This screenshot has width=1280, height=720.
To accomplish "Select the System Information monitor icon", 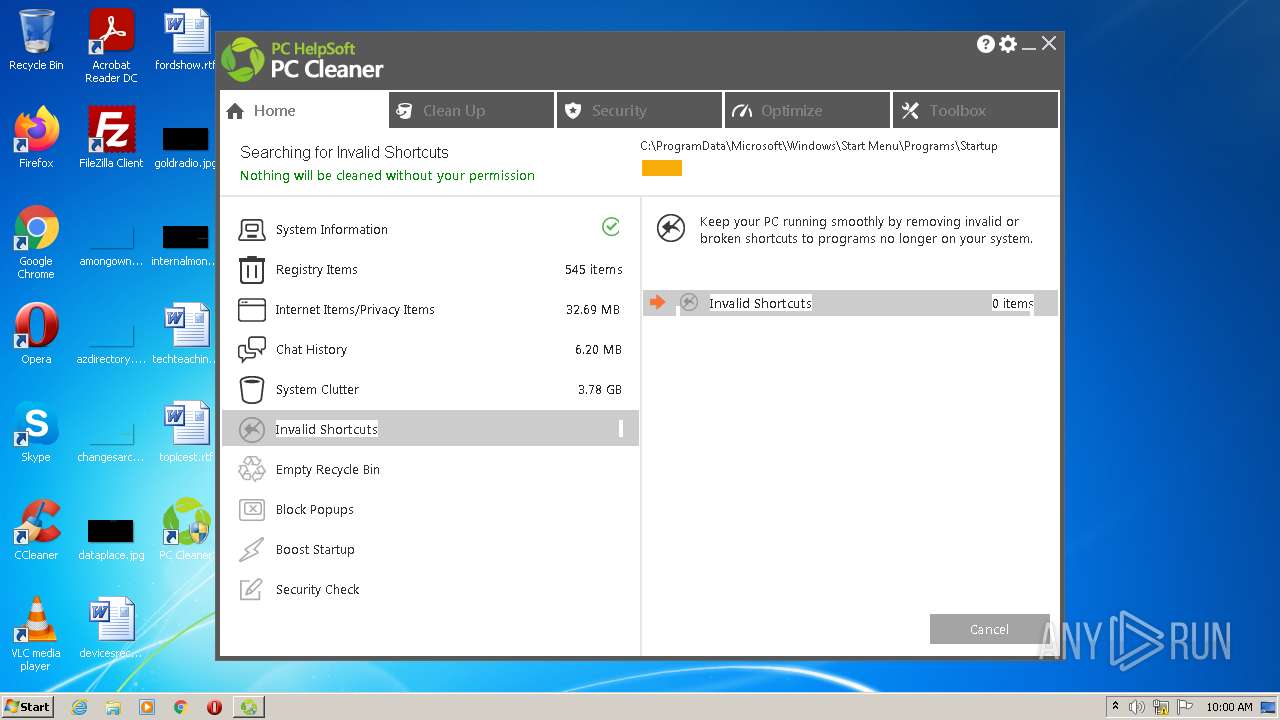I will (252, 230).
